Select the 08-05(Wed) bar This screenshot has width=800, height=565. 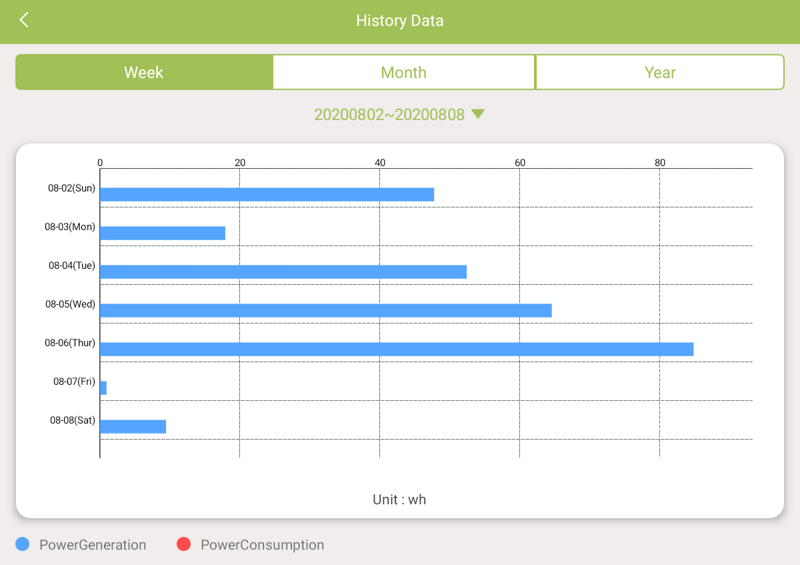pos(325,310)
